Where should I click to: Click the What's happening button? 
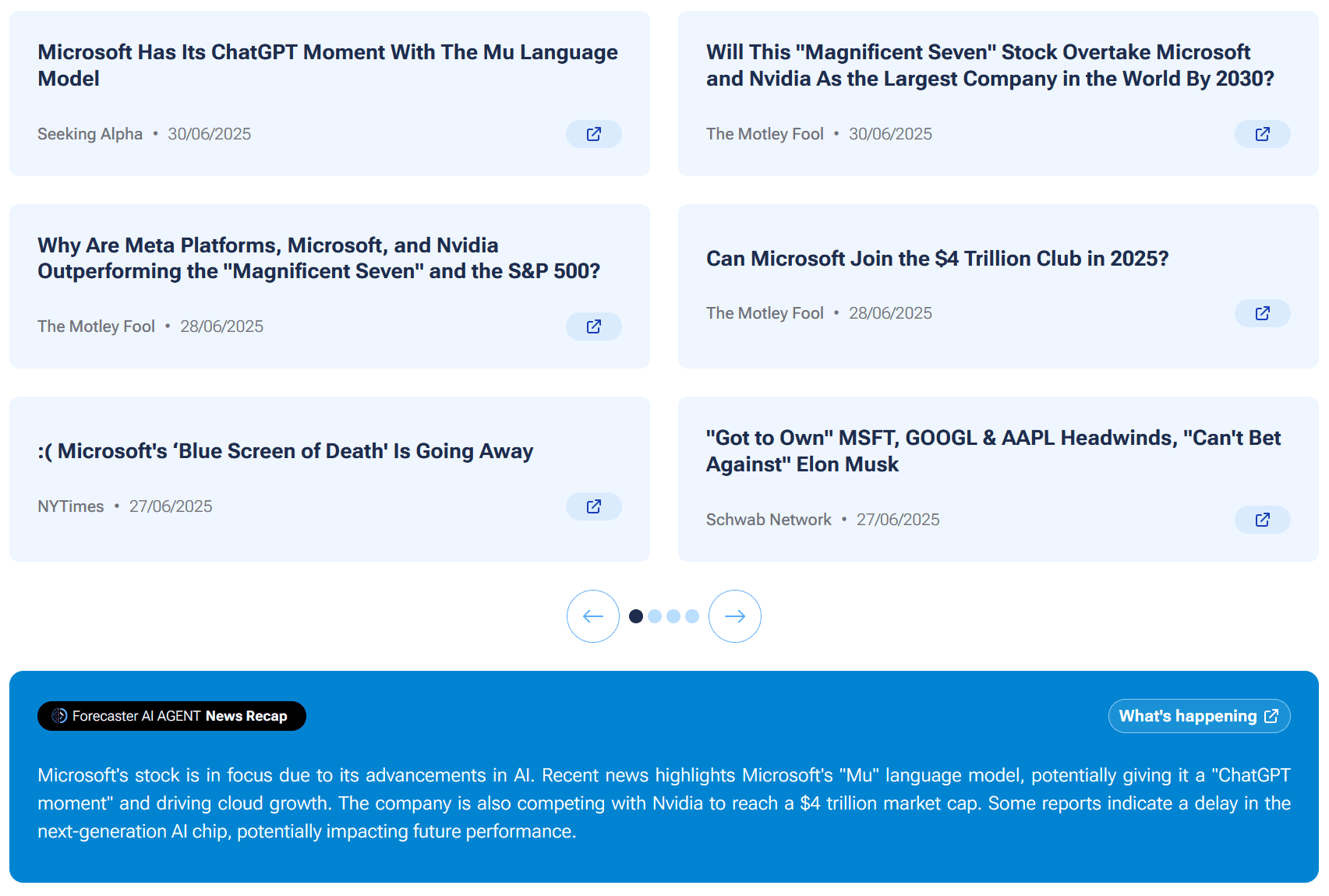(1198, 716)
